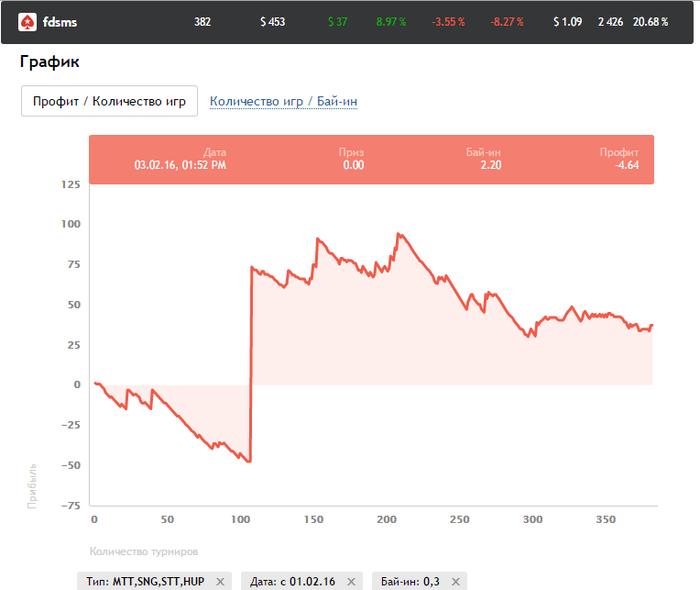This screenshot has height=590, width=700.
Task: Click the -8.27 % statistic in header
Action: (507, 22)
